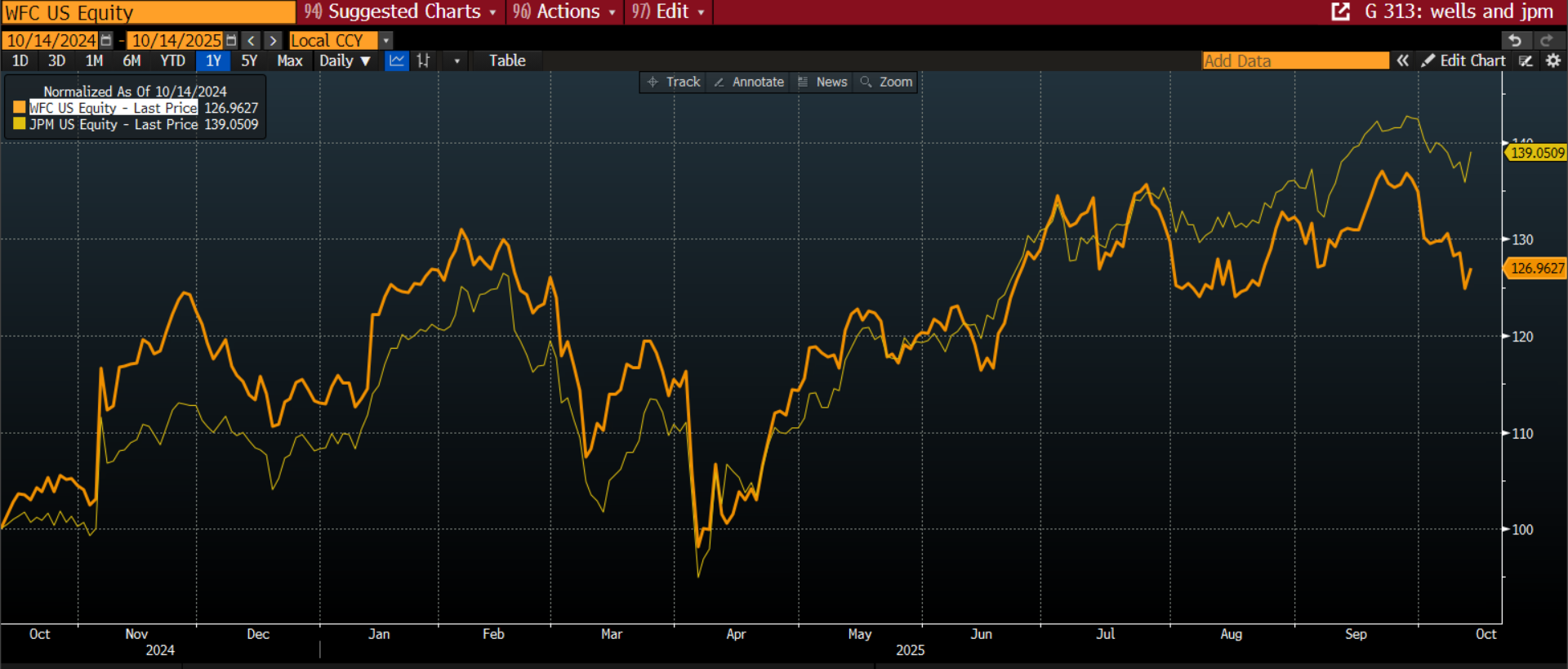This screenshot has width=1568, height=669.
Task: Shift the date range forward with the right arrow
Action: pyautogui.click(x=273, y=40)
